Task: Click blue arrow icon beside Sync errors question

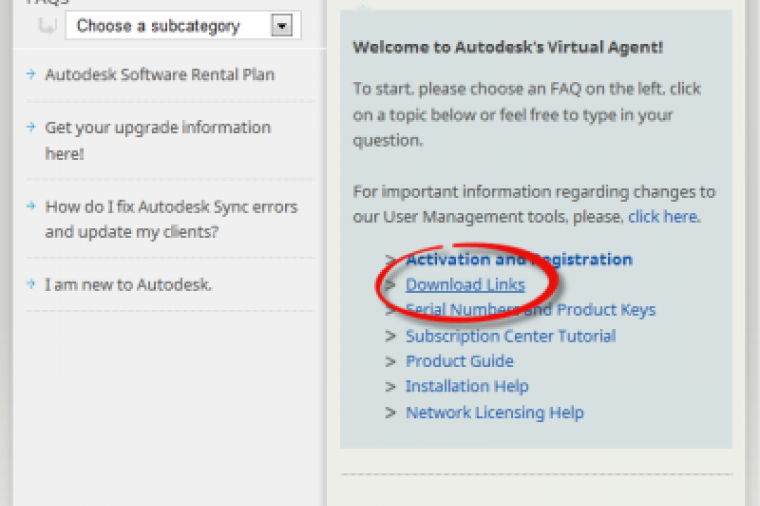Action: click(32, 207)
